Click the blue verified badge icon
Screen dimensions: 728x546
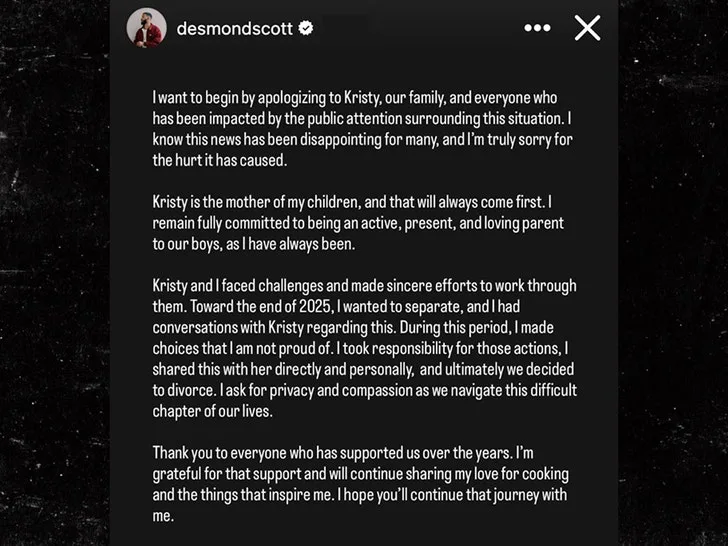point(306,28)
